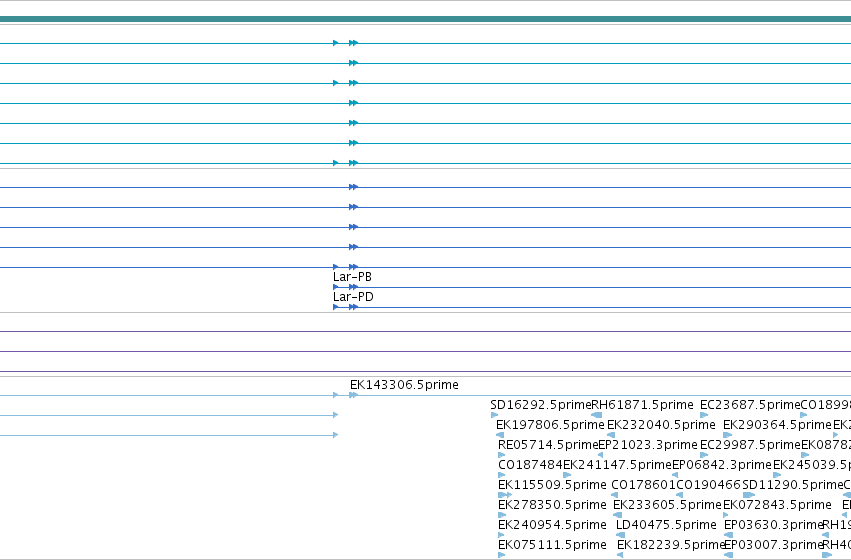
Task: Select the Lar-PD transcript label
Action: [353, 297]
